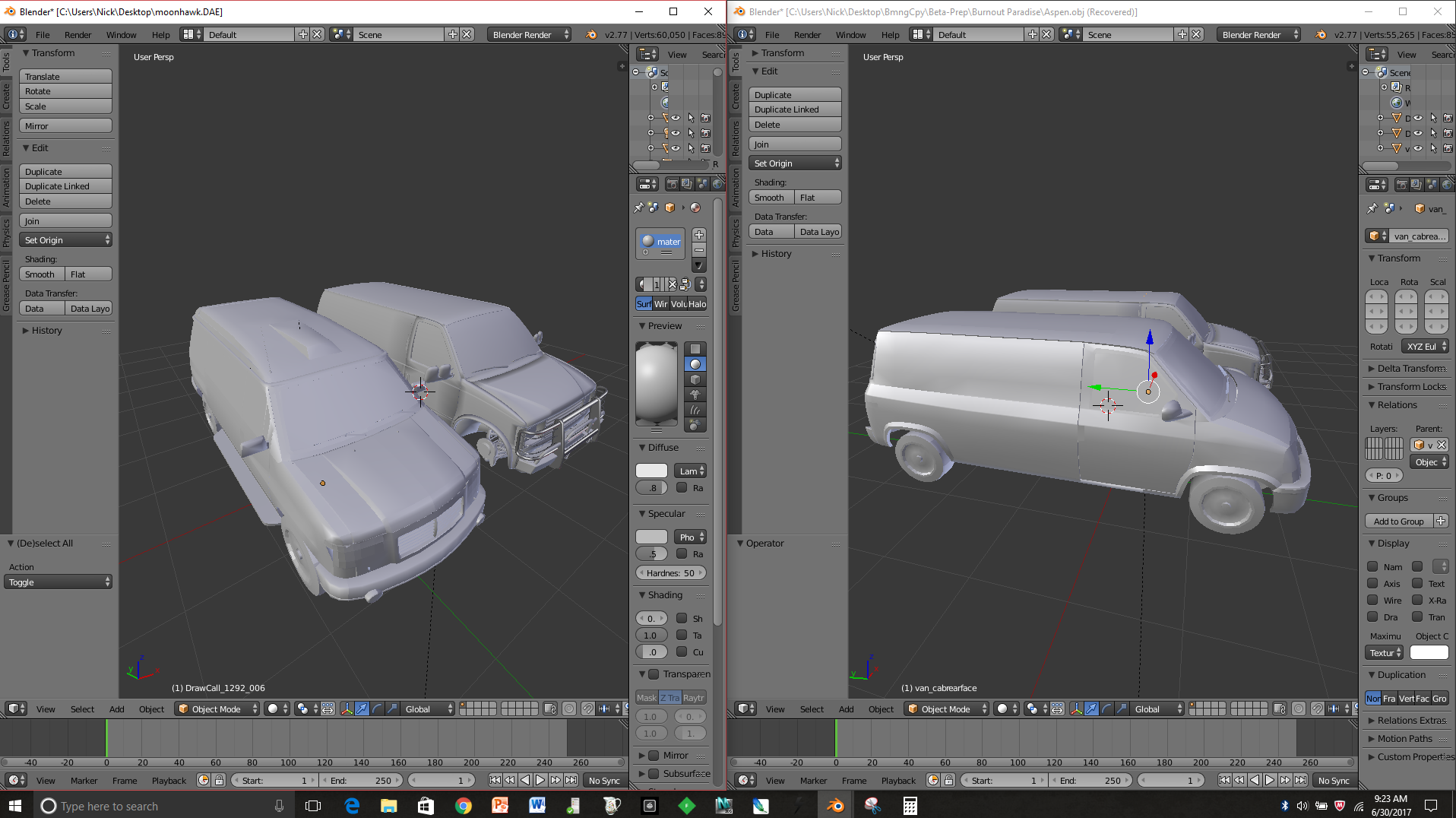The image size is (1456, 818).
Task: Click the use preview range clock icon in left timeline
Action: [x=204, y=780]
